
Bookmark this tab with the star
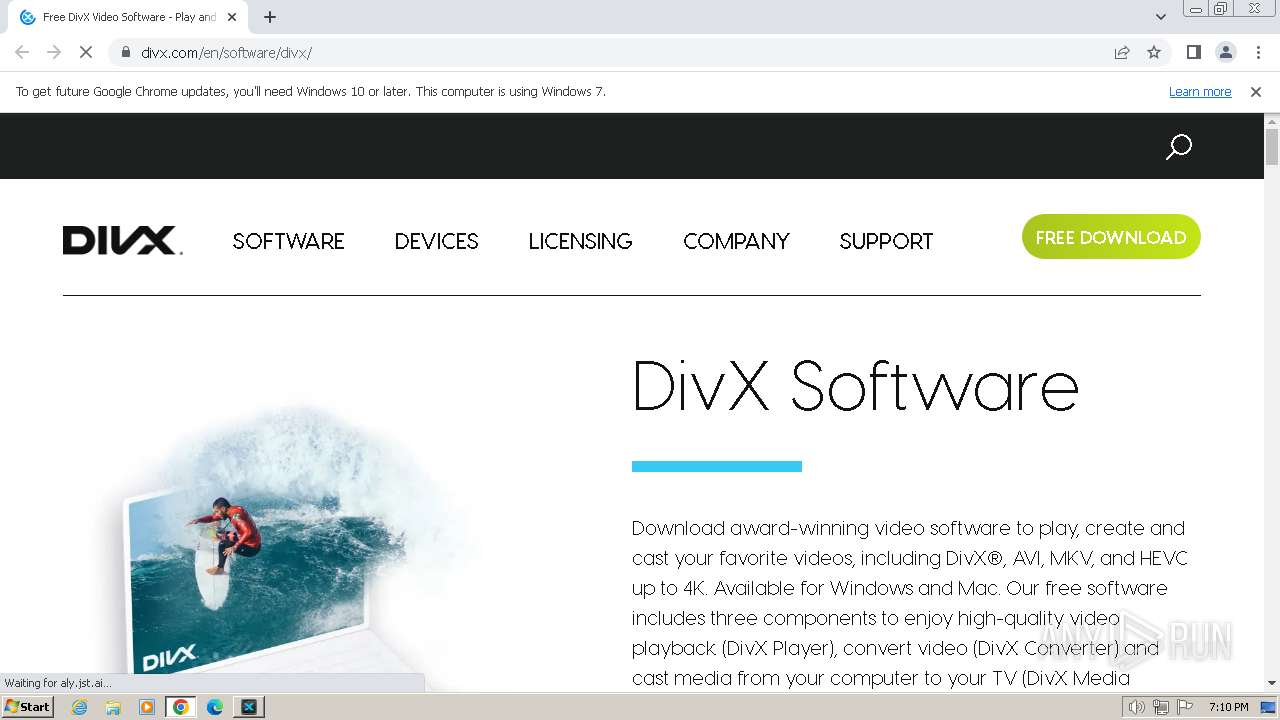tap(1154, 52)
